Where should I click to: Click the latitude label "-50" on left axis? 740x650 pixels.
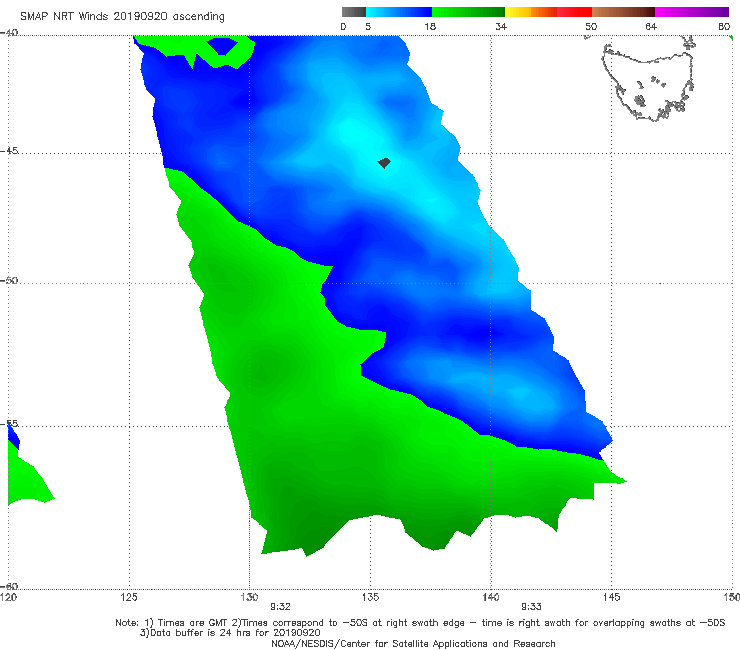9,280
